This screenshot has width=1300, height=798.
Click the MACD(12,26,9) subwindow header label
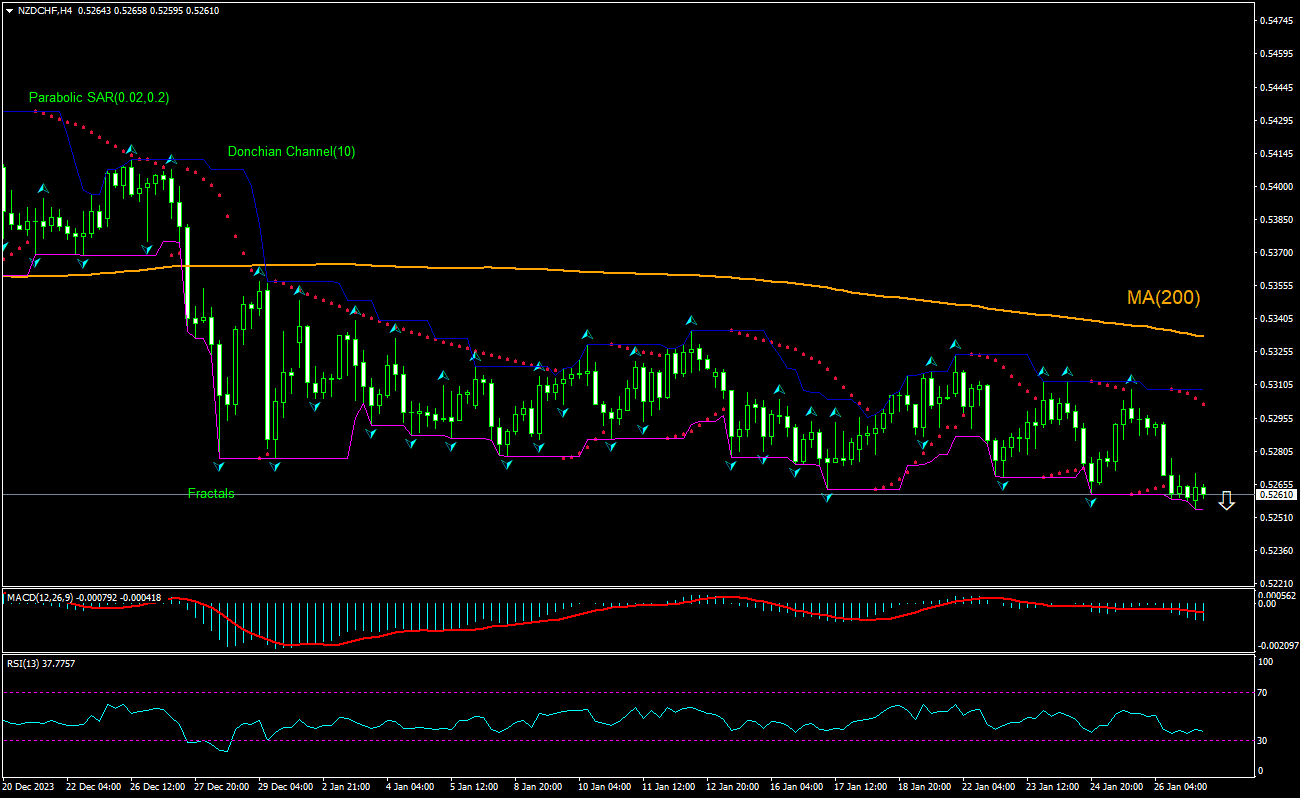60,595
